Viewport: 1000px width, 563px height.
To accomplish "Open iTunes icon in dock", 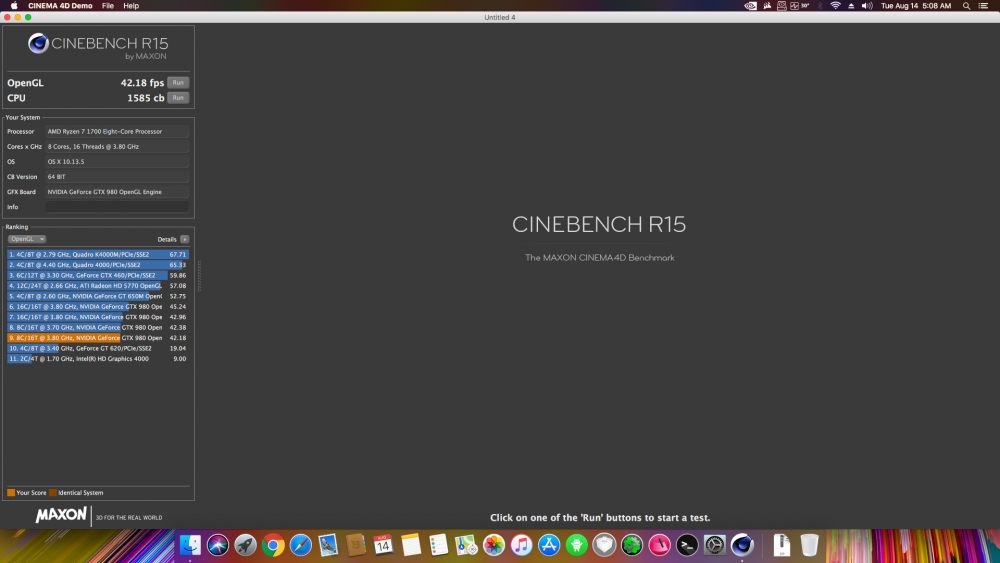I will (x=522, y=545).
